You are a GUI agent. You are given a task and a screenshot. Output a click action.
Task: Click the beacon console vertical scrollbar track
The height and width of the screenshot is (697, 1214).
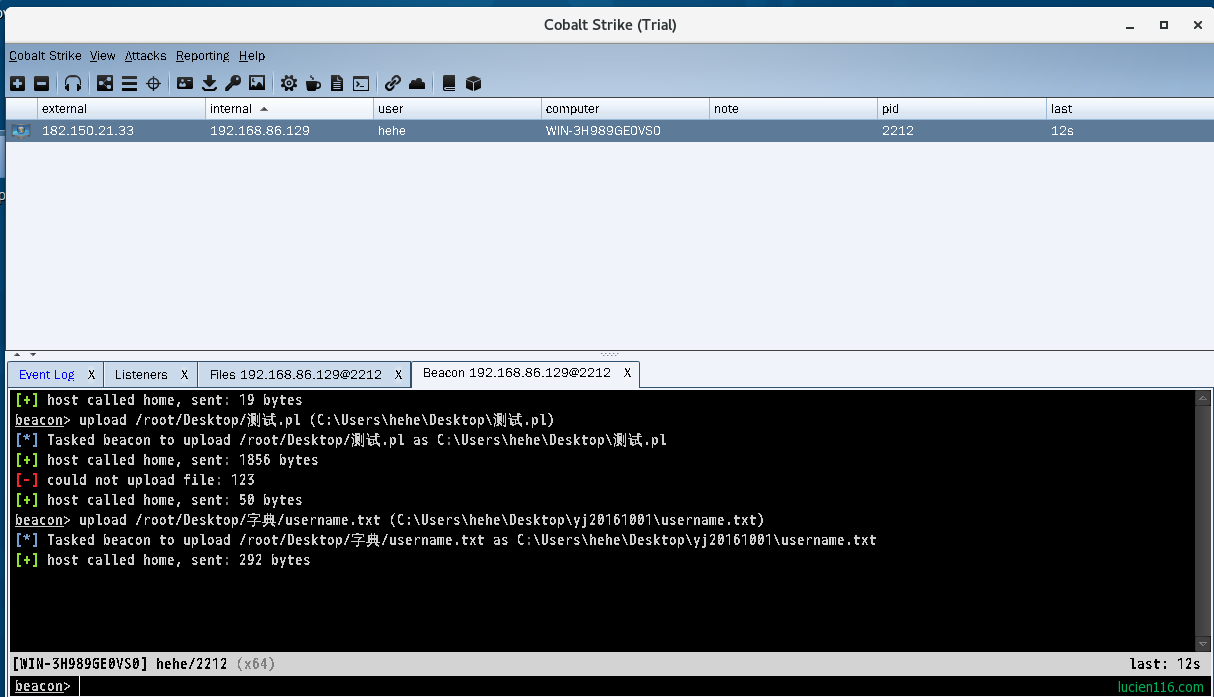click(x=1203, y=520)
